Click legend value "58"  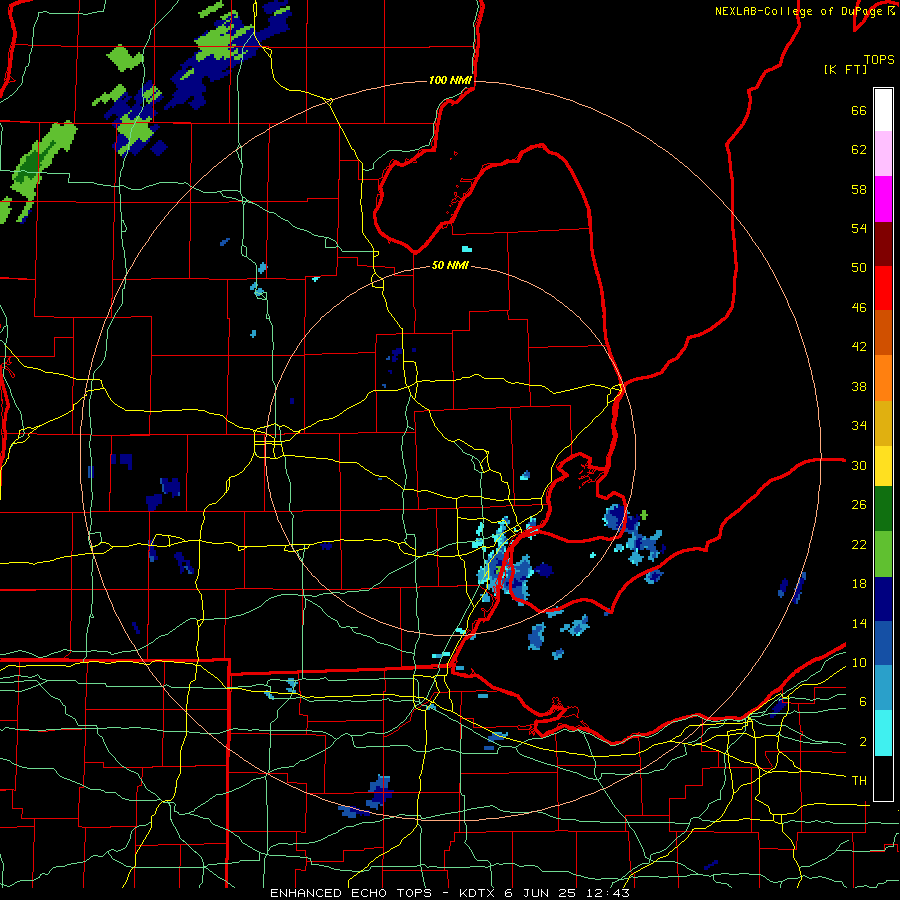pos(859,189)
